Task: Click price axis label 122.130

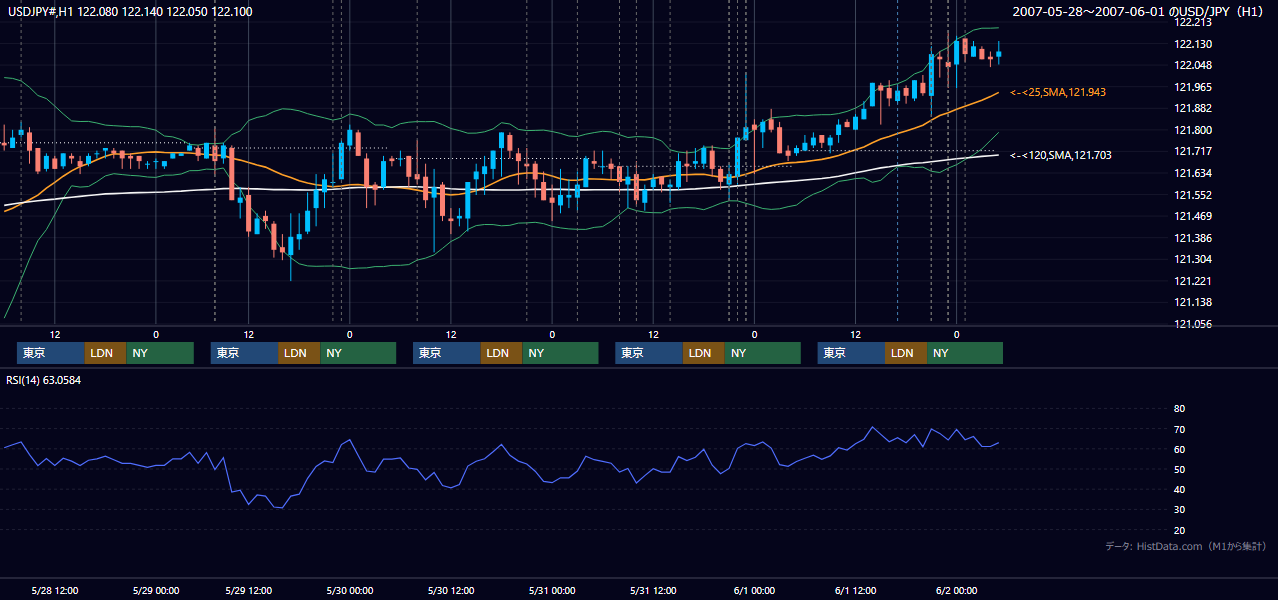Action: [1194, 44]
